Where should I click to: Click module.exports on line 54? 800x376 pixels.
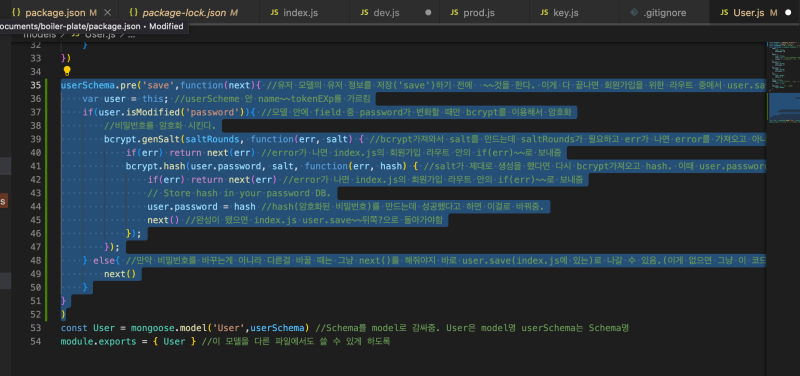point(98,342)
